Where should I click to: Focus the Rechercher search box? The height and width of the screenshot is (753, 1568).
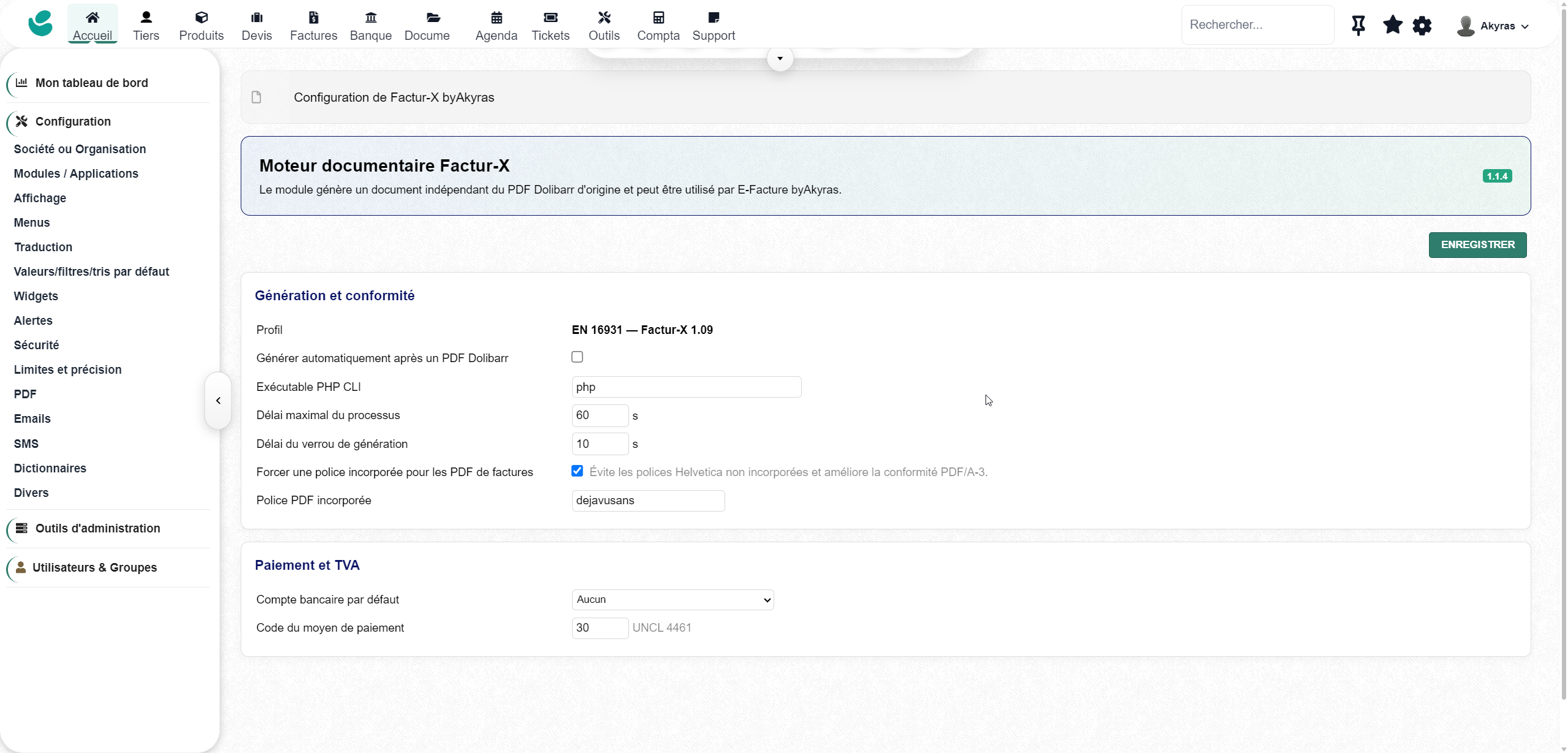tap(1257, 25)
